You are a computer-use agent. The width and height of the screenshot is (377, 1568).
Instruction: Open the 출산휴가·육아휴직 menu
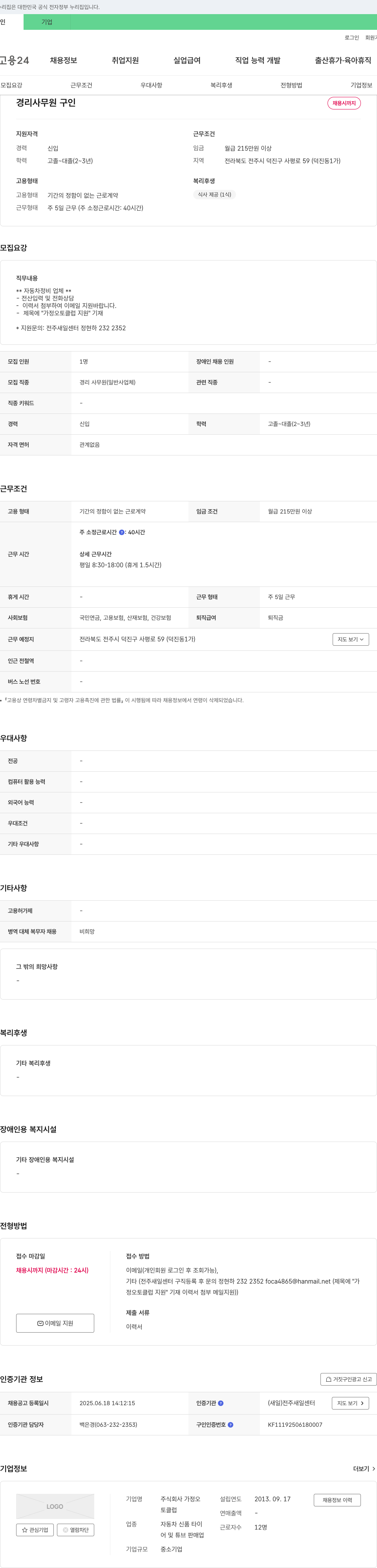coord(343,60)
